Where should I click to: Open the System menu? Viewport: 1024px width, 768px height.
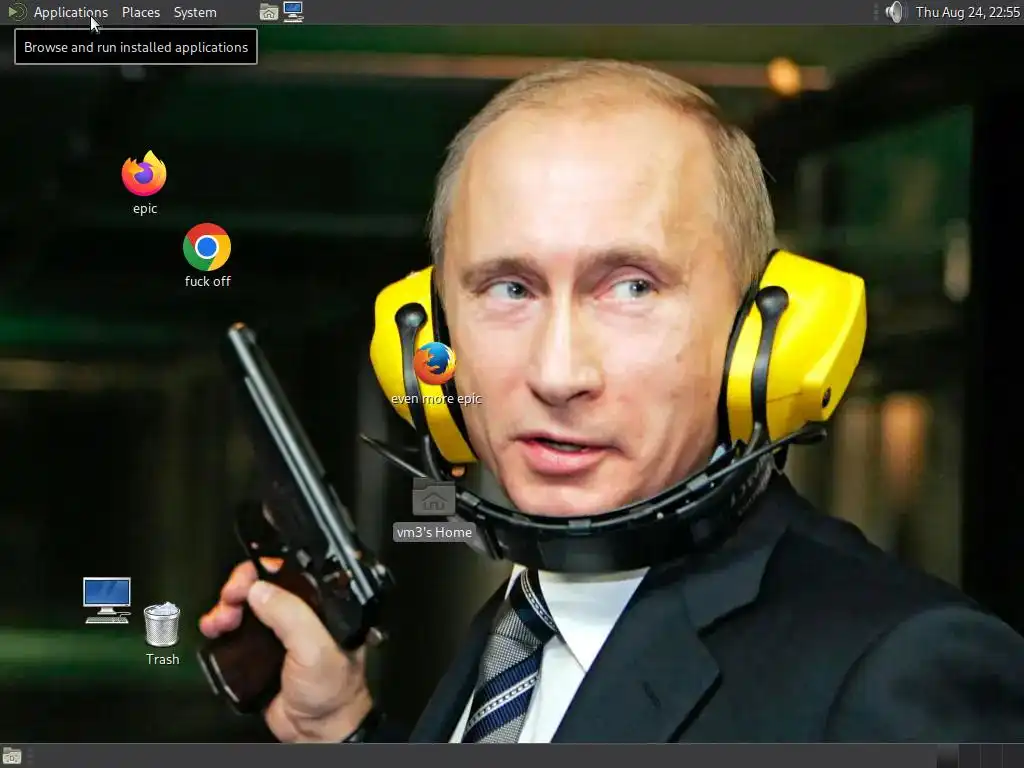coord(195,12)
